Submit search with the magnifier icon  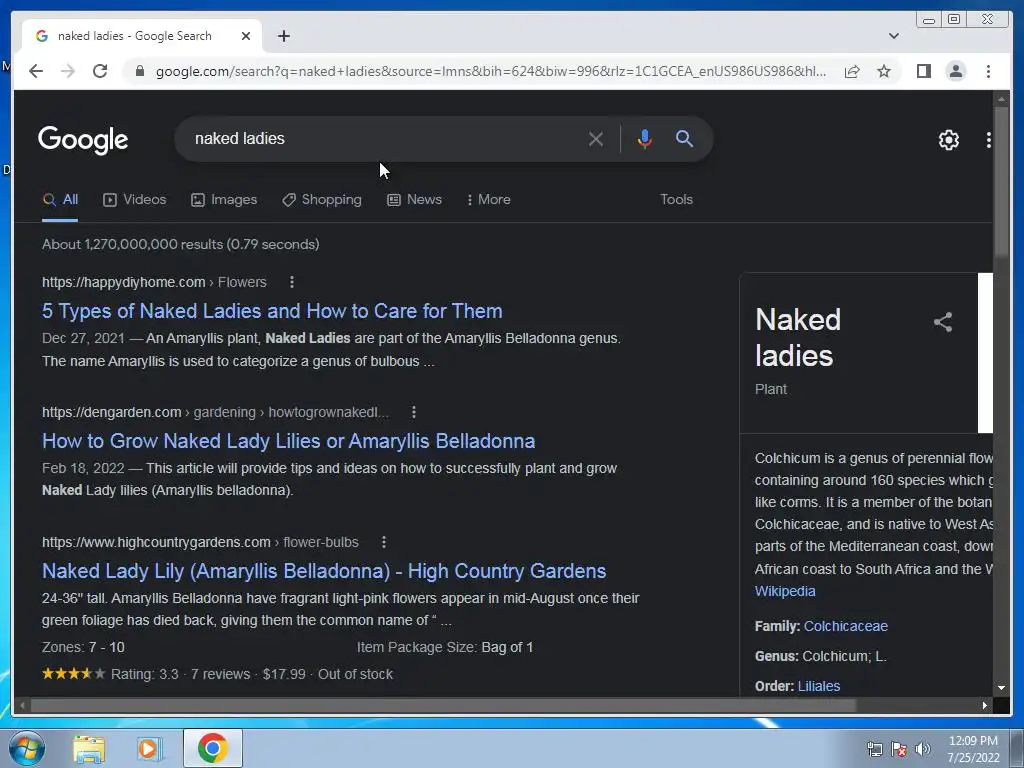684,138
